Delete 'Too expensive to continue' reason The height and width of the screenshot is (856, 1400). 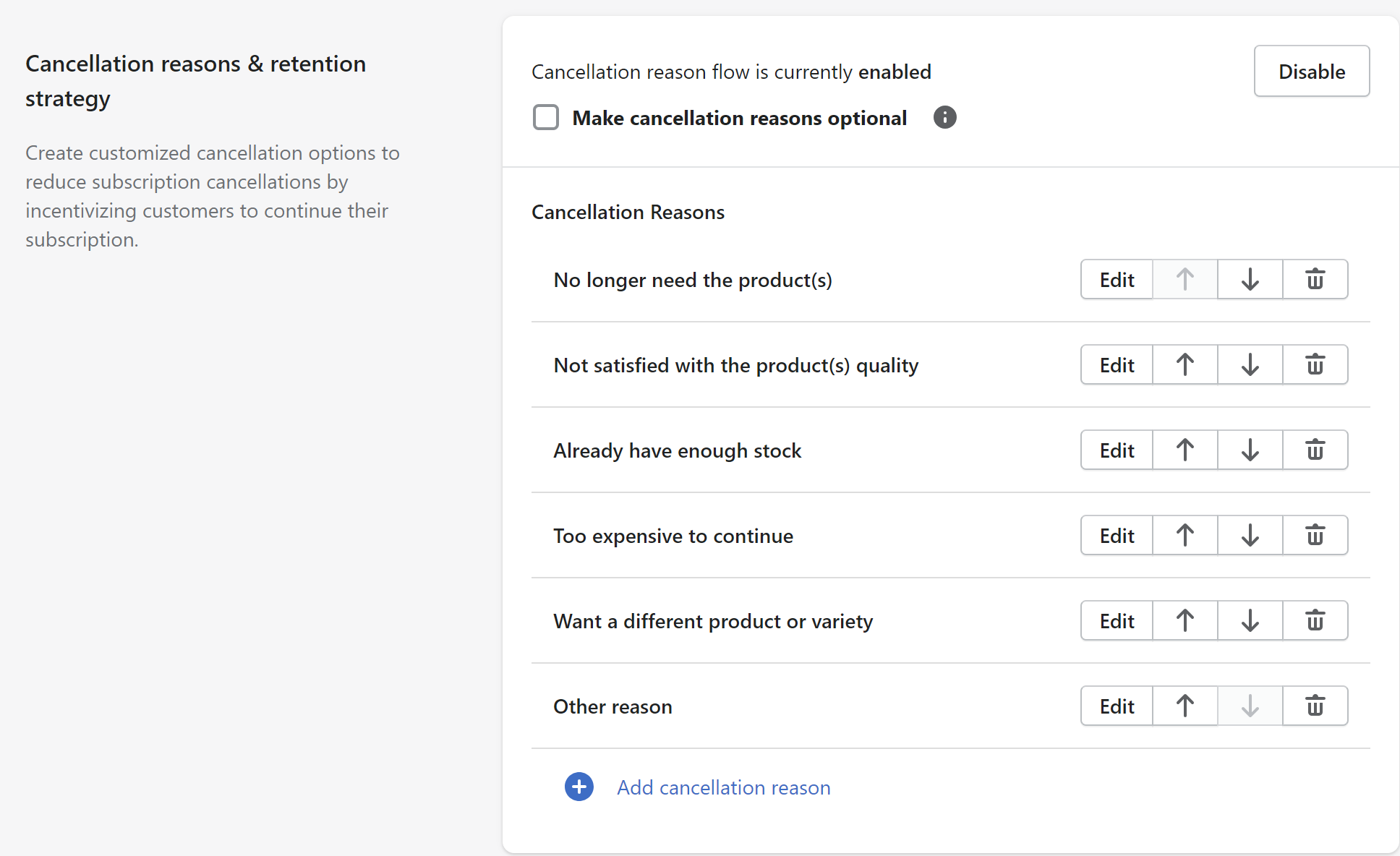(1315, 535)
